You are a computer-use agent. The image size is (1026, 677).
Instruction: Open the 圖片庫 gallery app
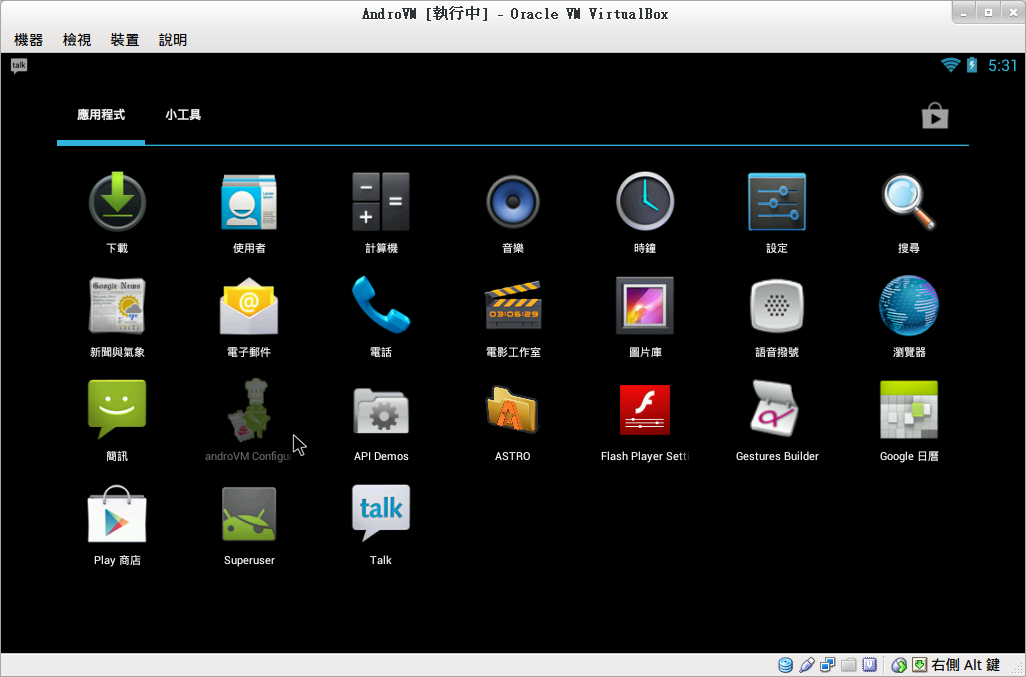[645, 317]
